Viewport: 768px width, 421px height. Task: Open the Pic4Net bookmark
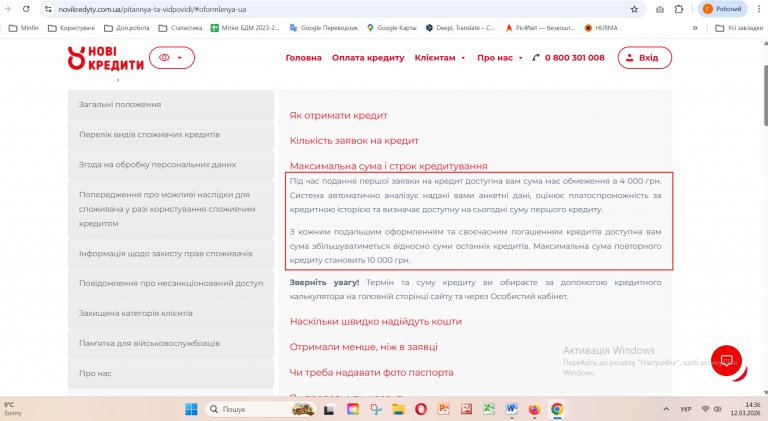coord(540,28)
